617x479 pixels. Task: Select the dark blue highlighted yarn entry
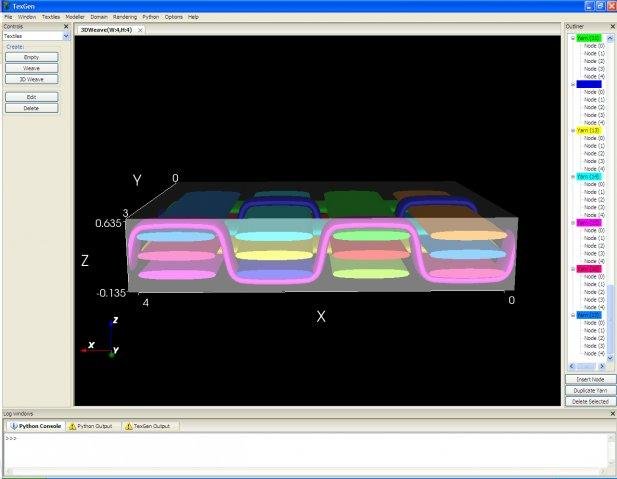point(588,84)
